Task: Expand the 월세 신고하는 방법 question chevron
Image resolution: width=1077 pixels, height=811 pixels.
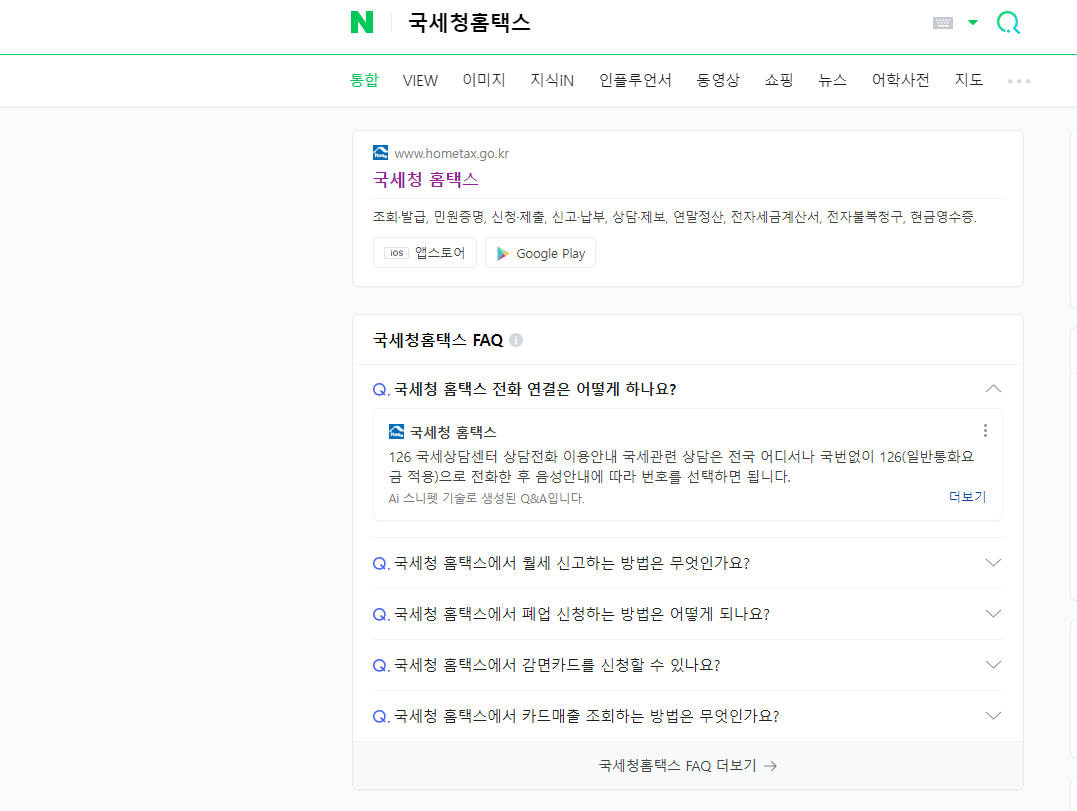Action: coord(993,562)
